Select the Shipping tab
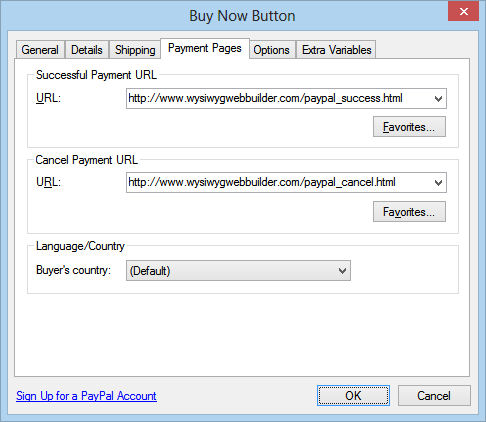This screenshot has width=486, height=422. pos(135,50)
